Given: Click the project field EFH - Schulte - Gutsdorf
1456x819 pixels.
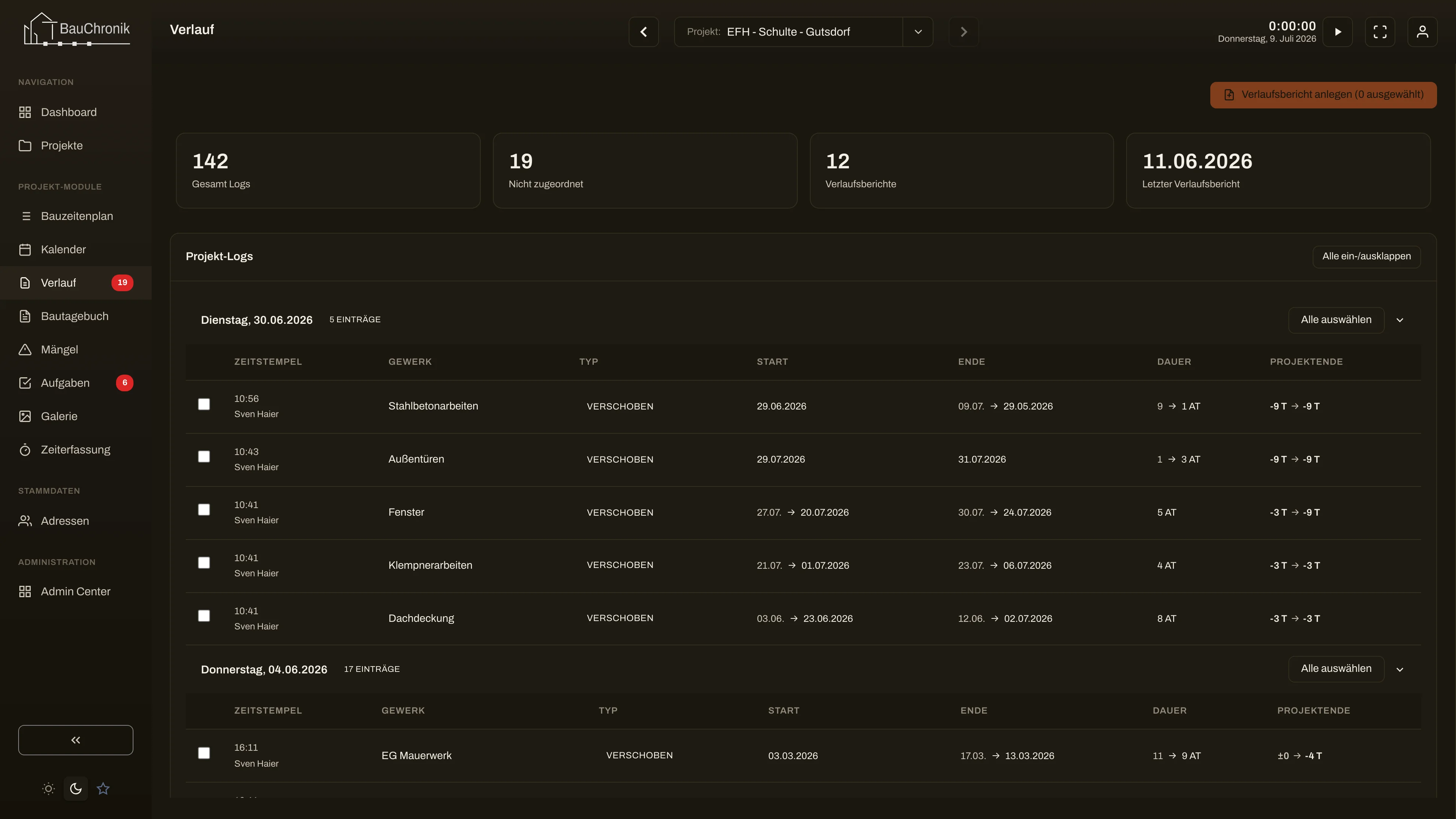Looking at the screenshot, I should point(789,31).
